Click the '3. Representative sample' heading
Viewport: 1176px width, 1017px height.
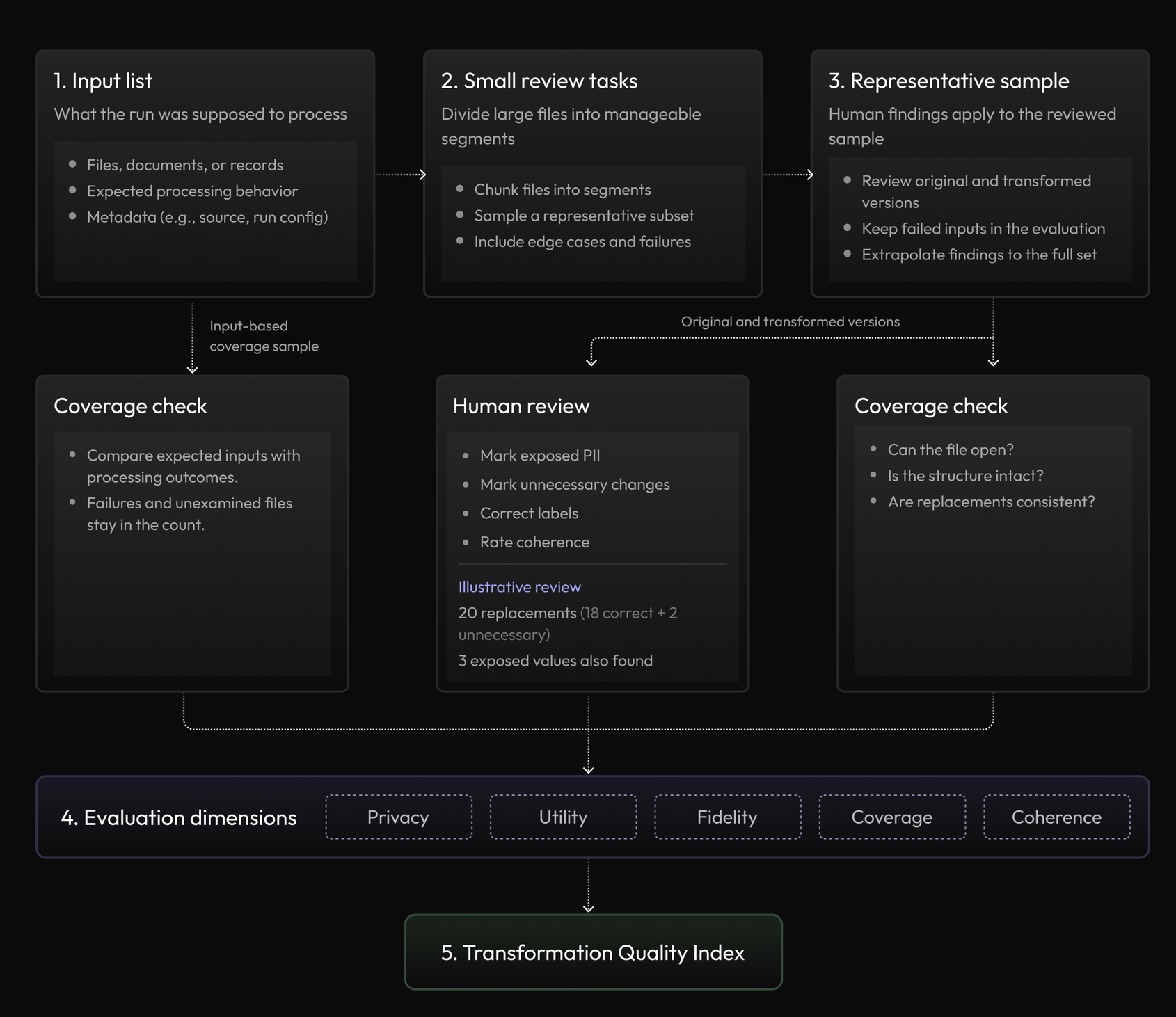(x=948, y=81)
